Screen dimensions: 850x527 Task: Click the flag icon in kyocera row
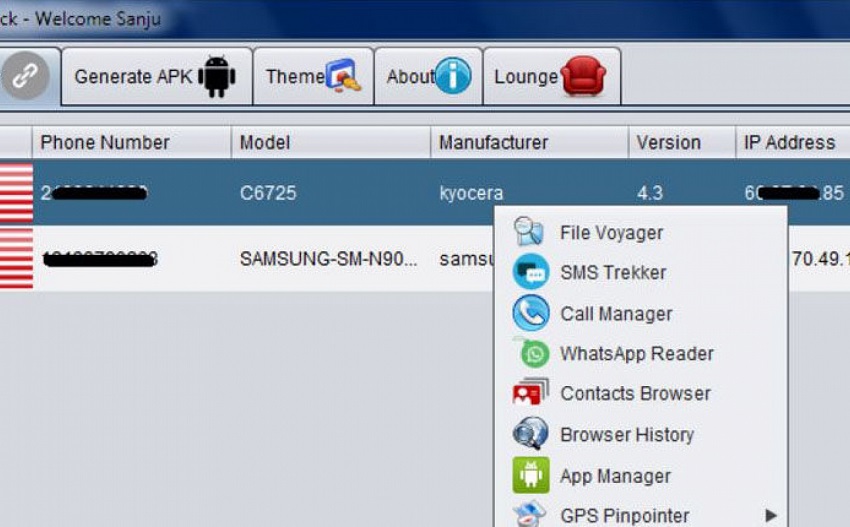[16, 193]
